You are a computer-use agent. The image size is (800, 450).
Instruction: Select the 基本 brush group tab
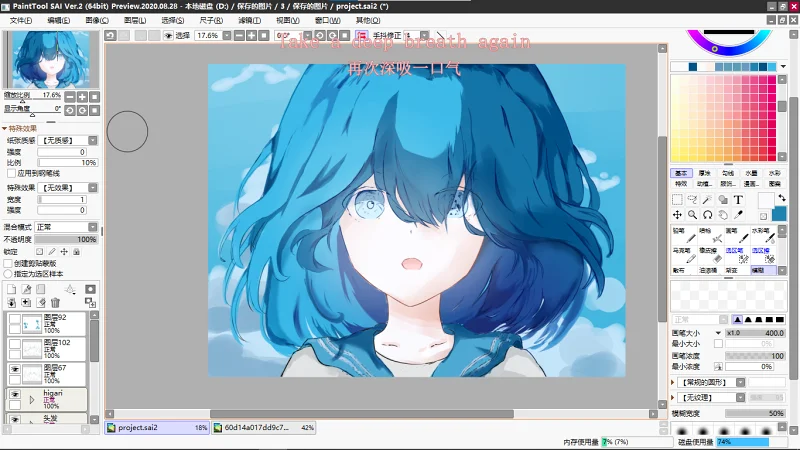point(681,173)
